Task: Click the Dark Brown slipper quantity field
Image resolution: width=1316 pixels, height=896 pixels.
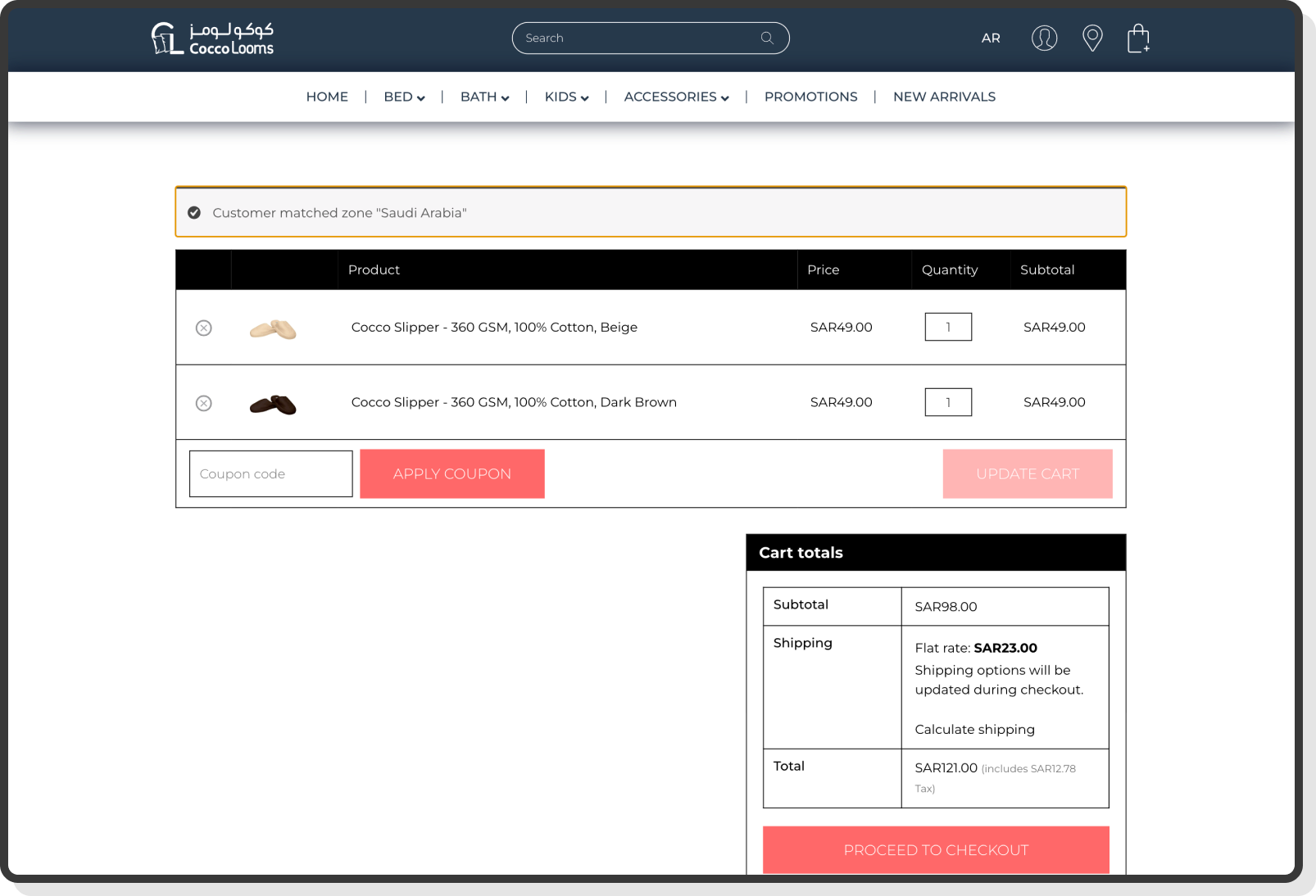Action: [x=948, y=402]
